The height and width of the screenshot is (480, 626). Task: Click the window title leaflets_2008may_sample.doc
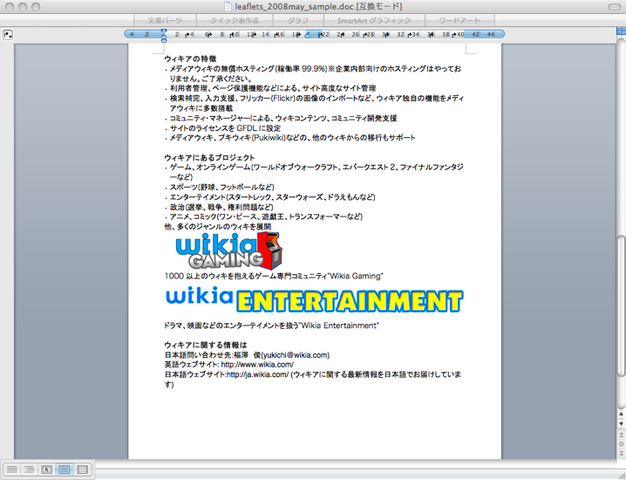coord(294,6)
